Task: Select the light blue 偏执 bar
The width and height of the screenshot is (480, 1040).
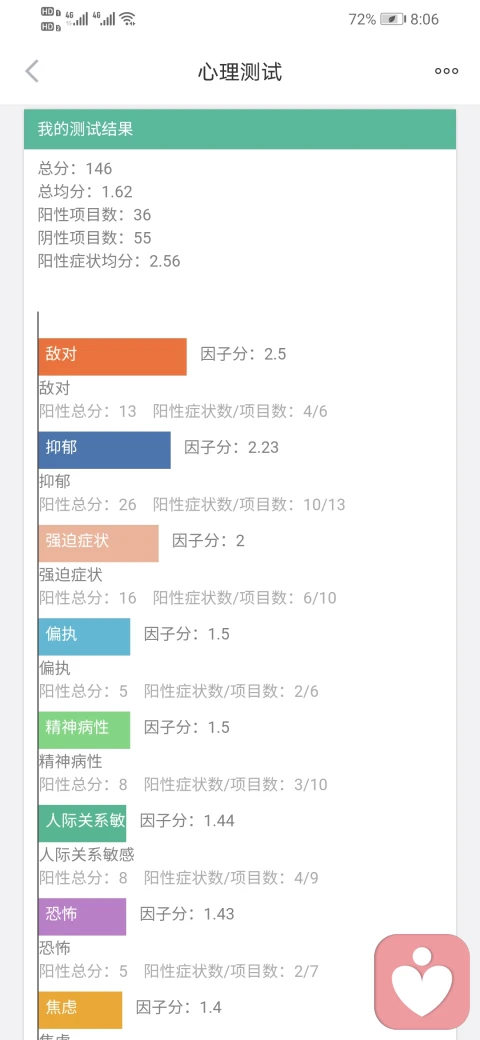Action: click(x=84, y=637)
